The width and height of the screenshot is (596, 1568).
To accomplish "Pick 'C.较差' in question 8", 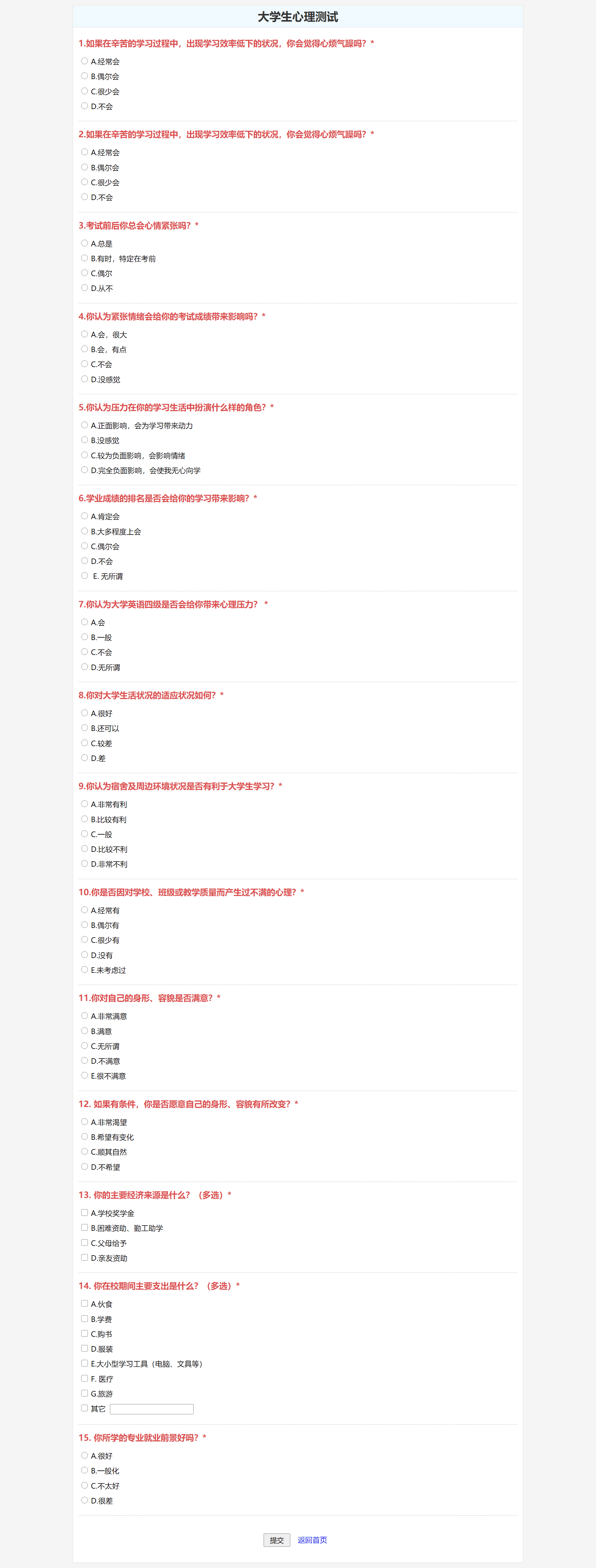I will [x=85, y=742].
